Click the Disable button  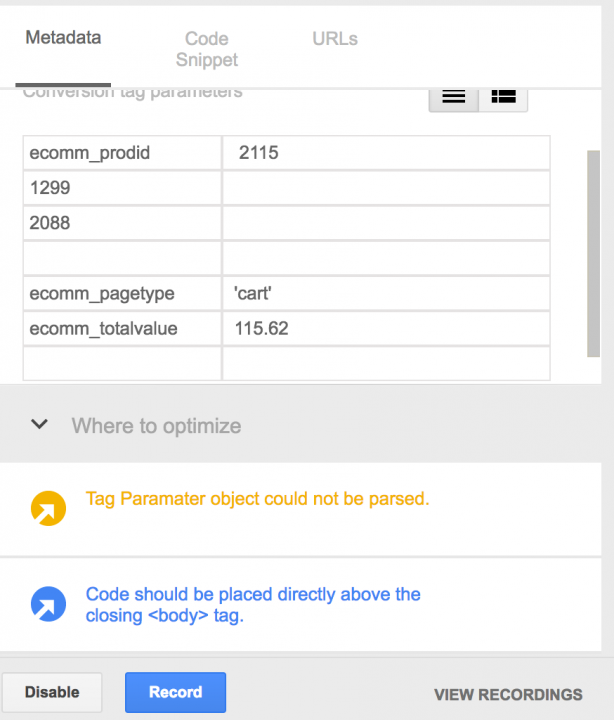[x=52, y=692]
